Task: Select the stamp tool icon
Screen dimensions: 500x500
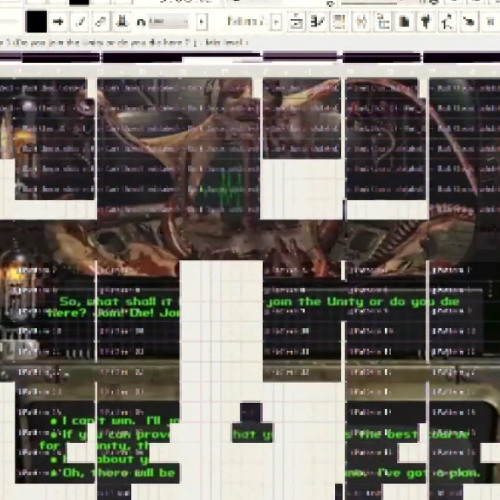Action: coord(121,22)
